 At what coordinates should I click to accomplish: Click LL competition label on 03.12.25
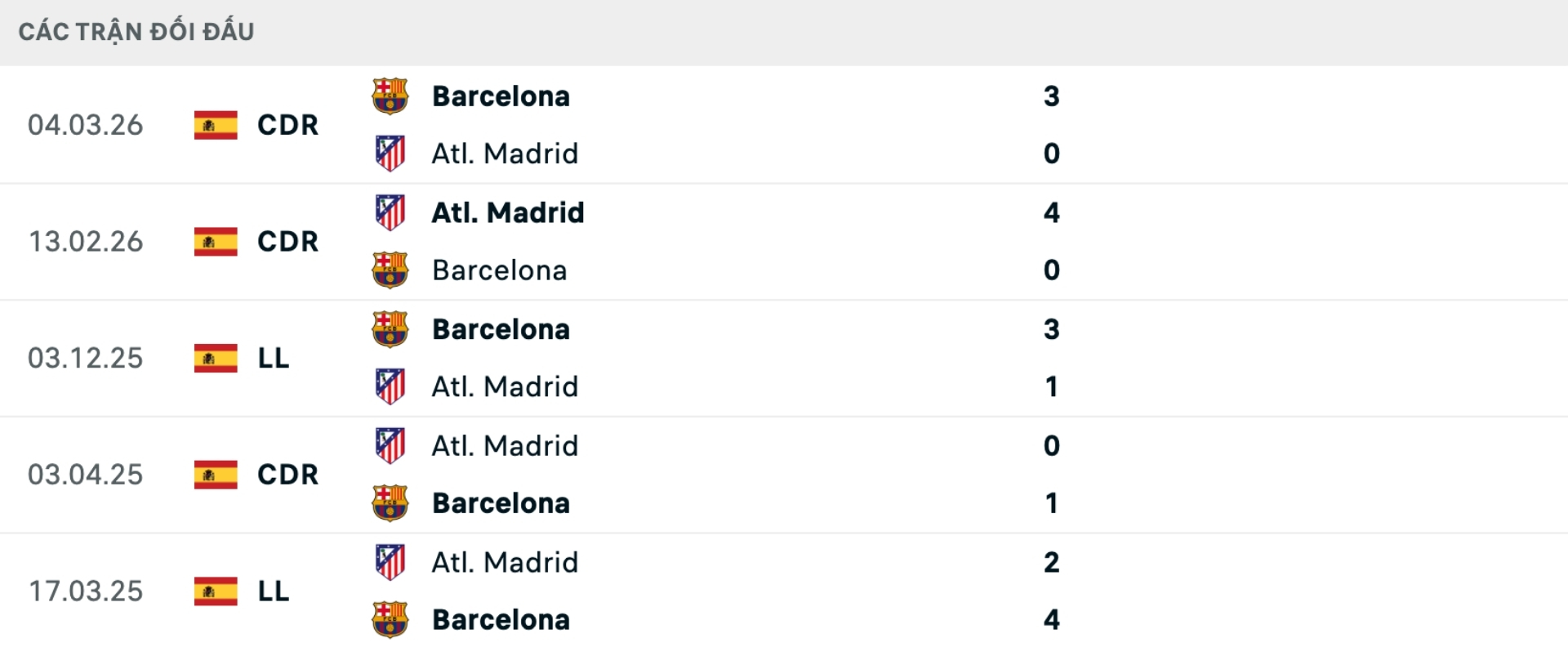coord(273,358)
